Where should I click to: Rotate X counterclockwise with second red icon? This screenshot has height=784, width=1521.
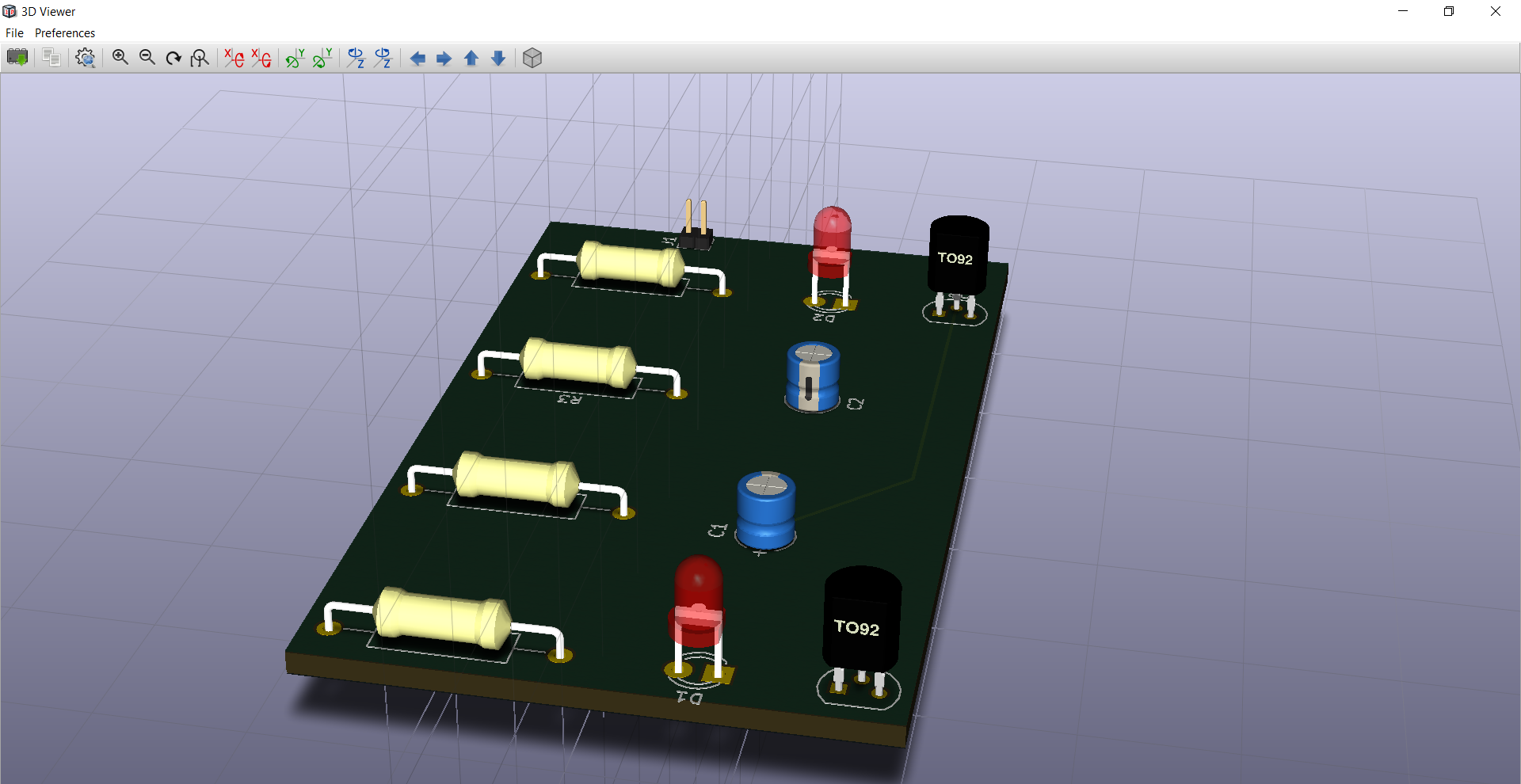tap(261, 58)
